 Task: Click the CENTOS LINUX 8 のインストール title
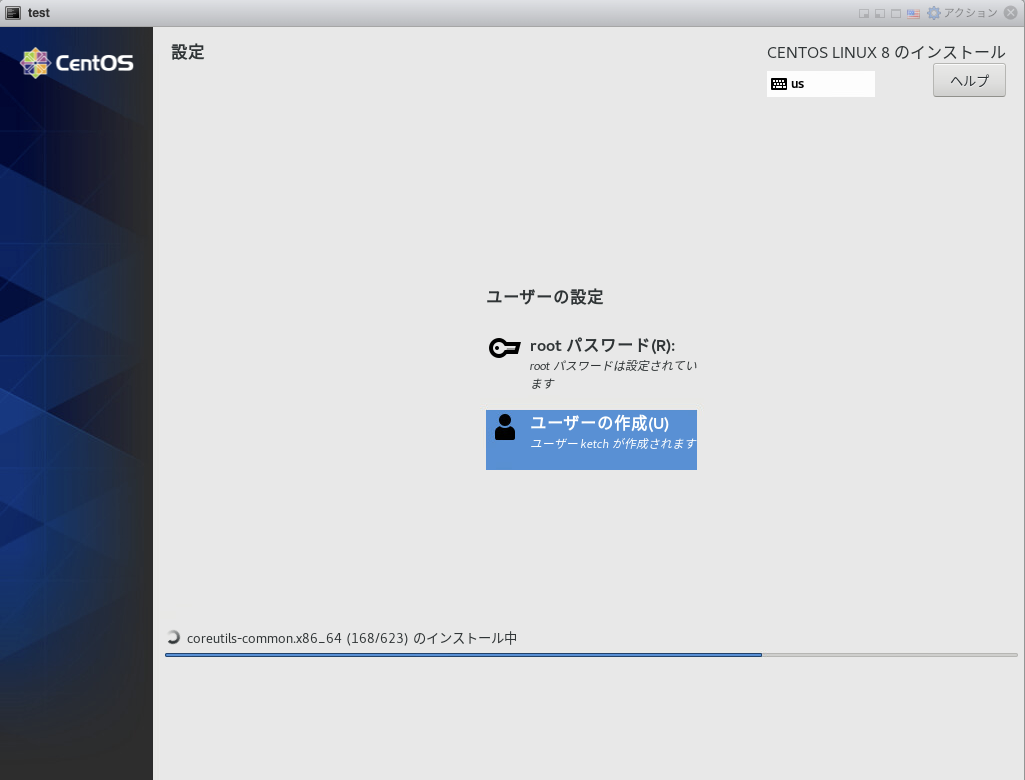coord(886,52)
